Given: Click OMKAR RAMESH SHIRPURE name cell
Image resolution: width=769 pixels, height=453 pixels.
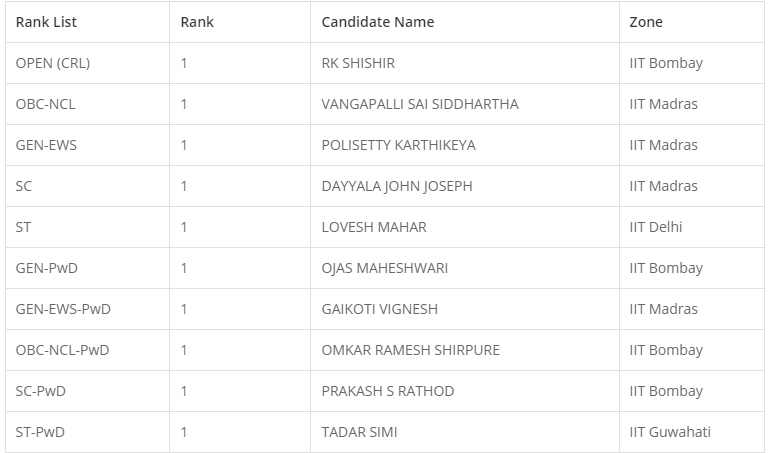Looking at the screenshot, I should point(410,350).
